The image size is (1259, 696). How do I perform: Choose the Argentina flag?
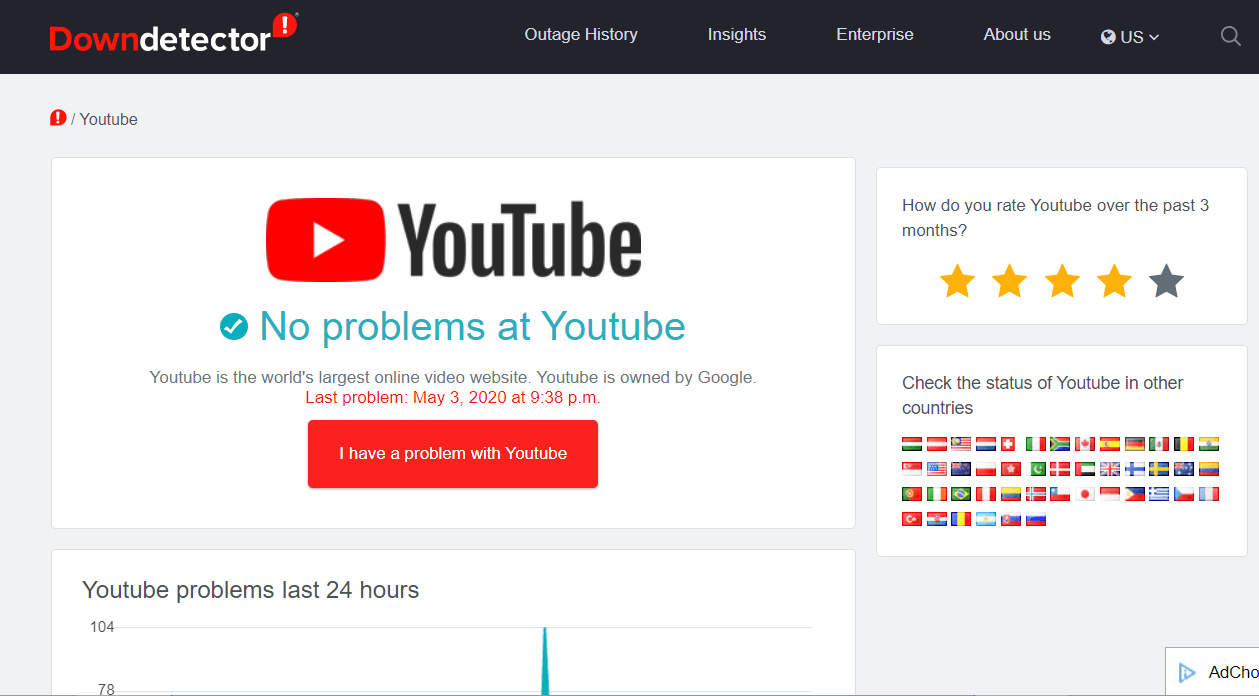(986, 519)
